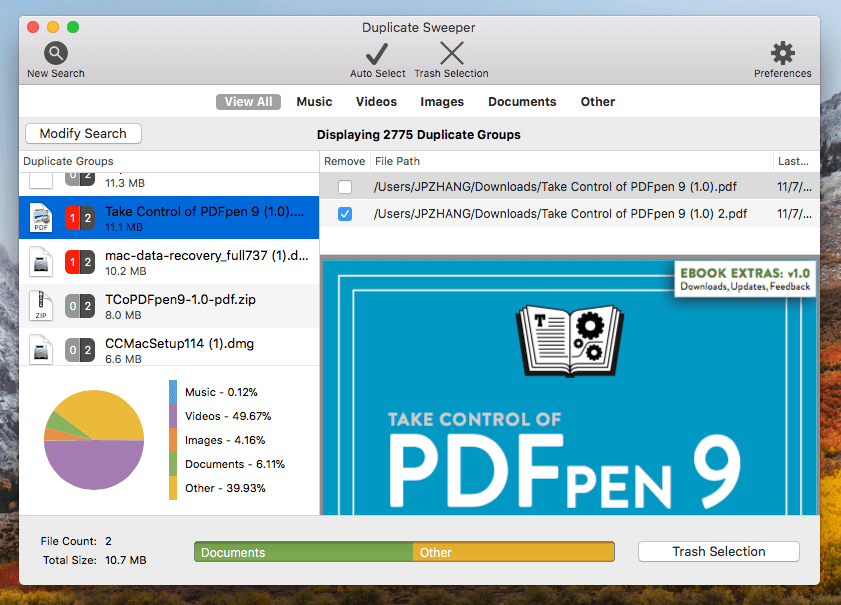This screenshot has width=841, height=605.
Task: Check the Remove box for PDFpen 9 (1.0).pdf
Action: click(345, 187)
